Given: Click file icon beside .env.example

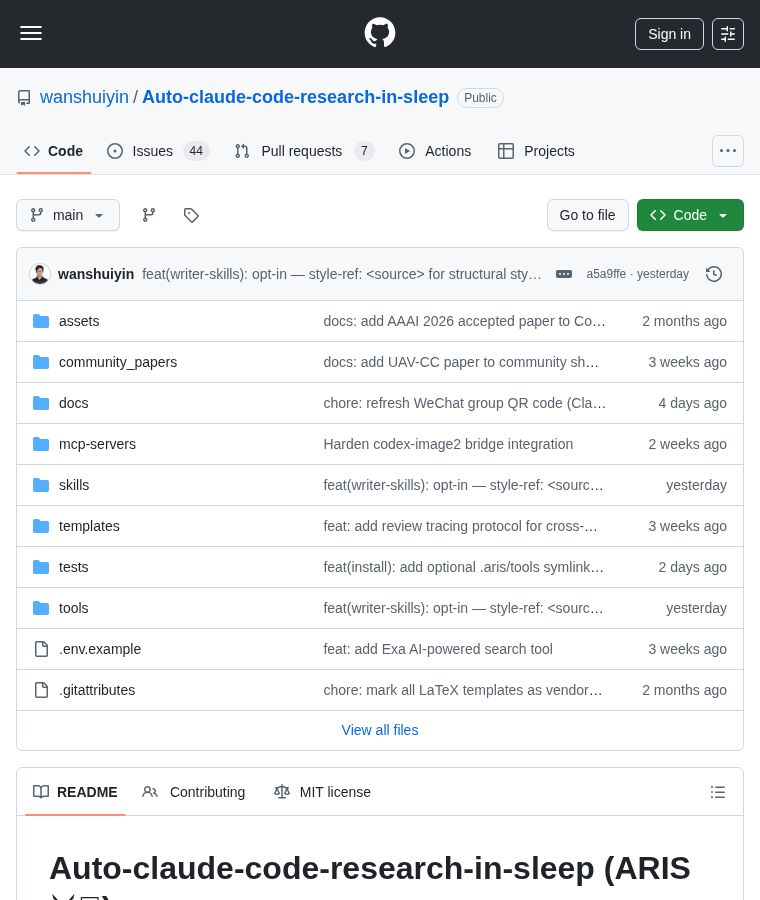Looking at the screenshot, I should tap(41, 649).
